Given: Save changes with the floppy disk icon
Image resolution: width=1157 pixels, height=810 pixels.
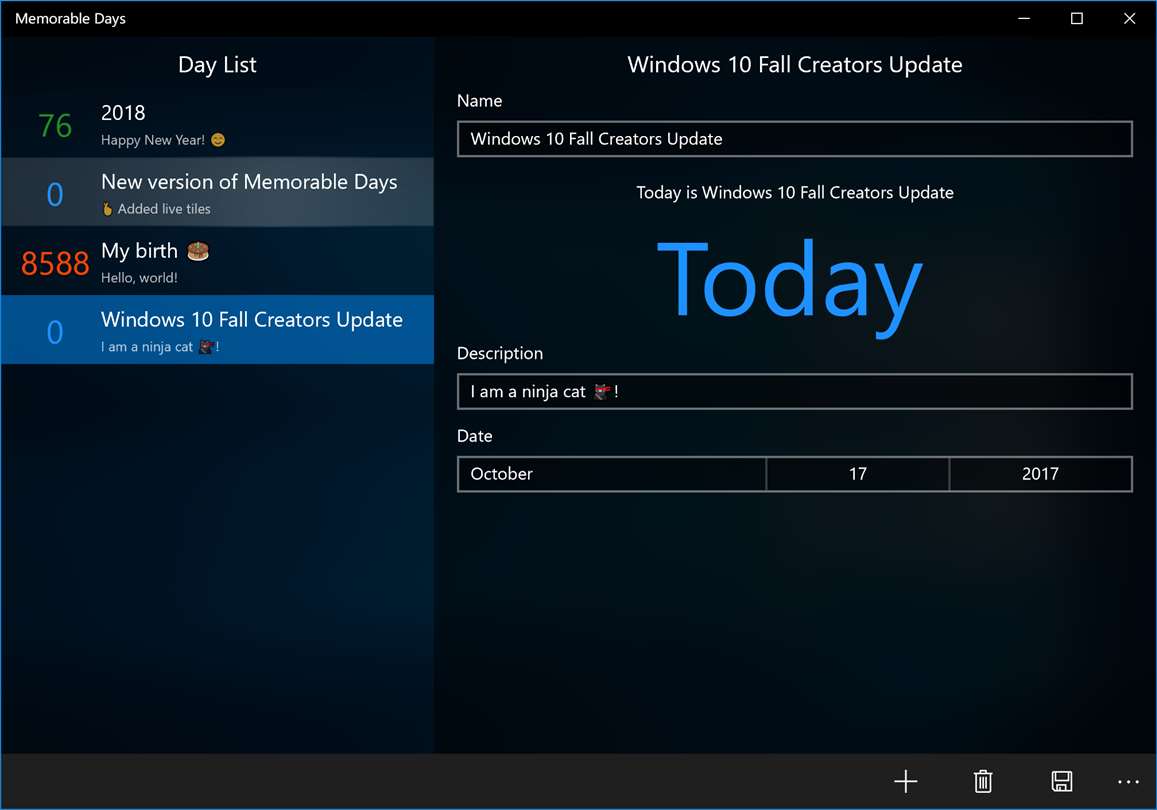Looking at the screenshot, I should point(1061,781).
